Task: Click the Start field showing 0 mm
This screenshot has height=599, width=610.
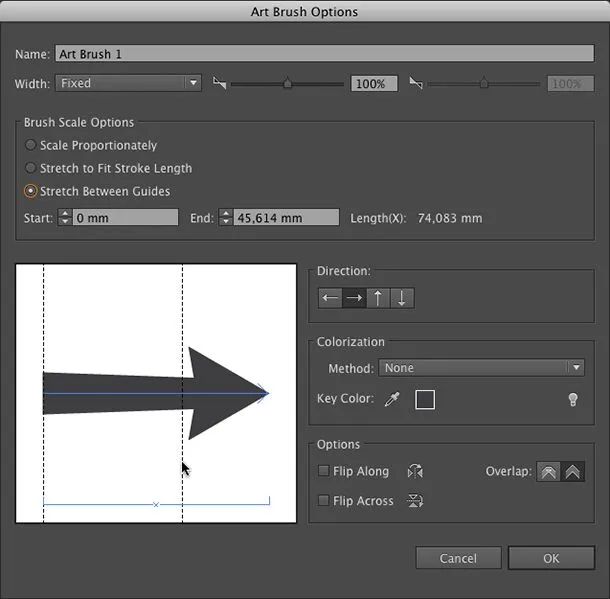Action: 125,217
